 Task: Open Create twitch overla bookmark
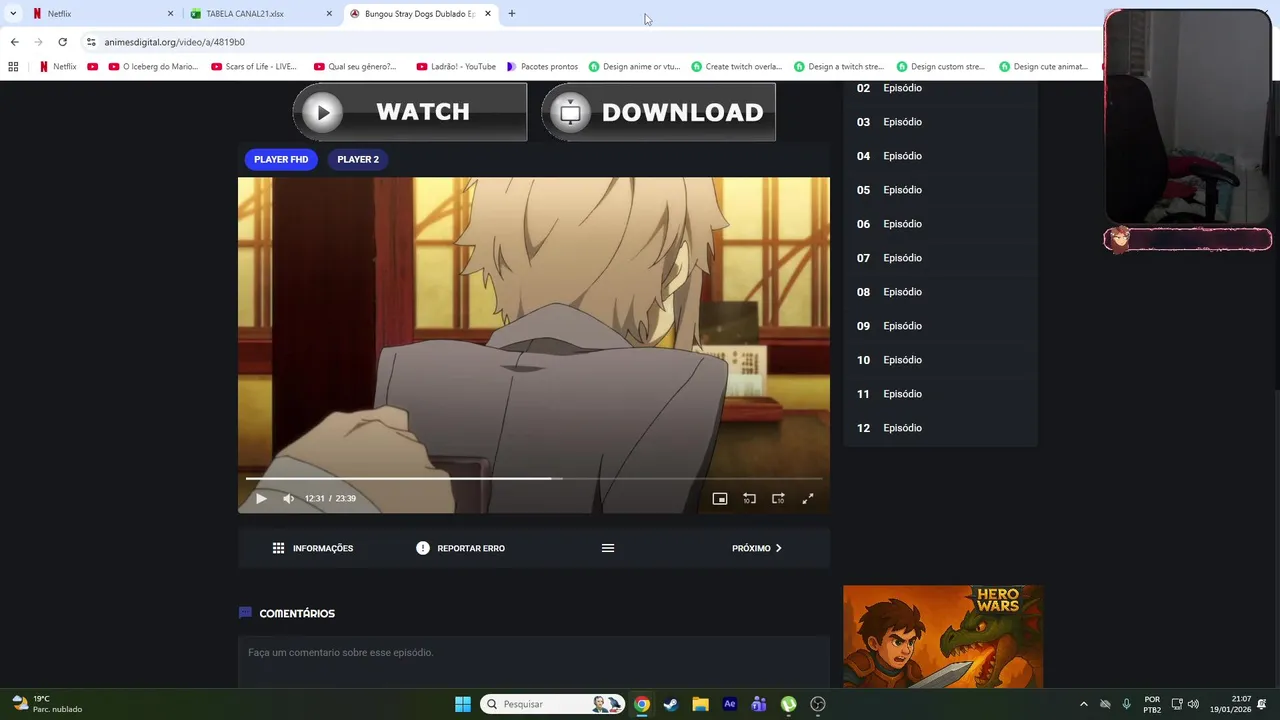[737, 67]
